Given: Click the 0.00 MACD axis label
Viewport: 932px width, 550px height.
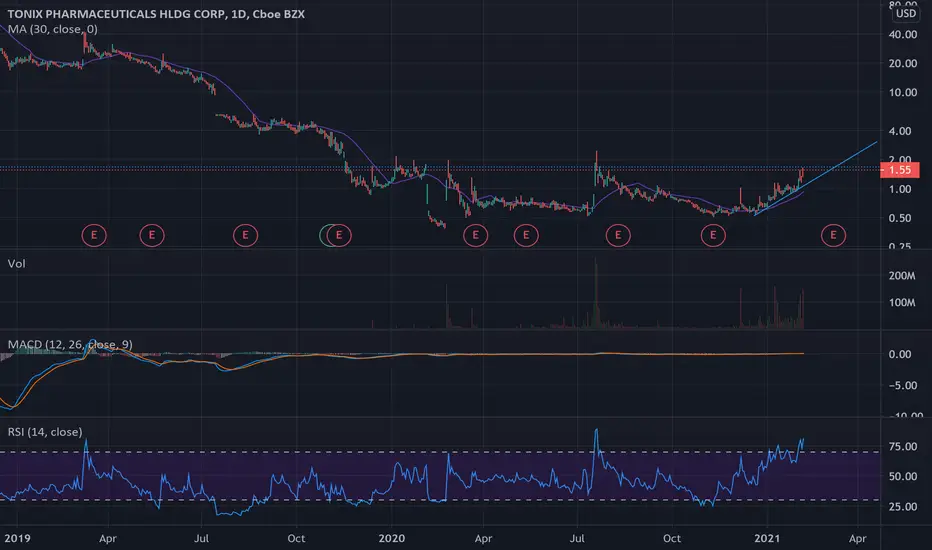Looking at the screenshot, I should pos(900,354).
